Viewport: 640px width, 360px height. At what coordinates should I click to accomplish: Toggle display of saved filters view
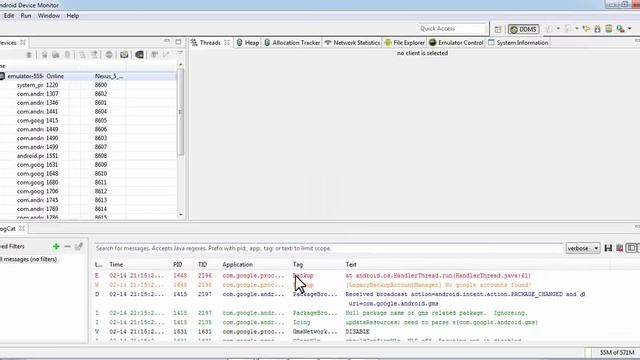pos(631,248)
